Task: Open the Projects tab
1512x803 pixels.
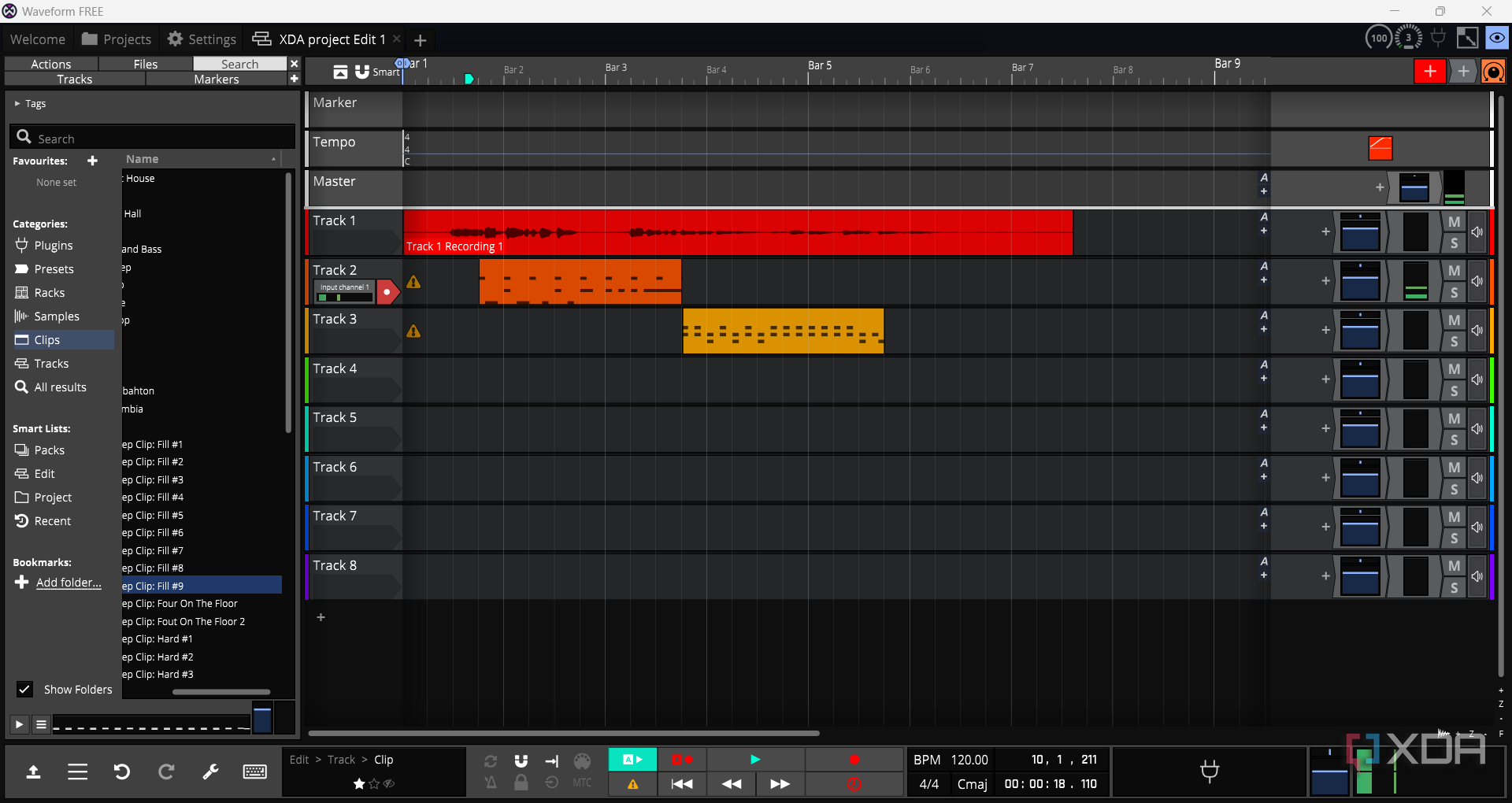Action: pos(117,39)
